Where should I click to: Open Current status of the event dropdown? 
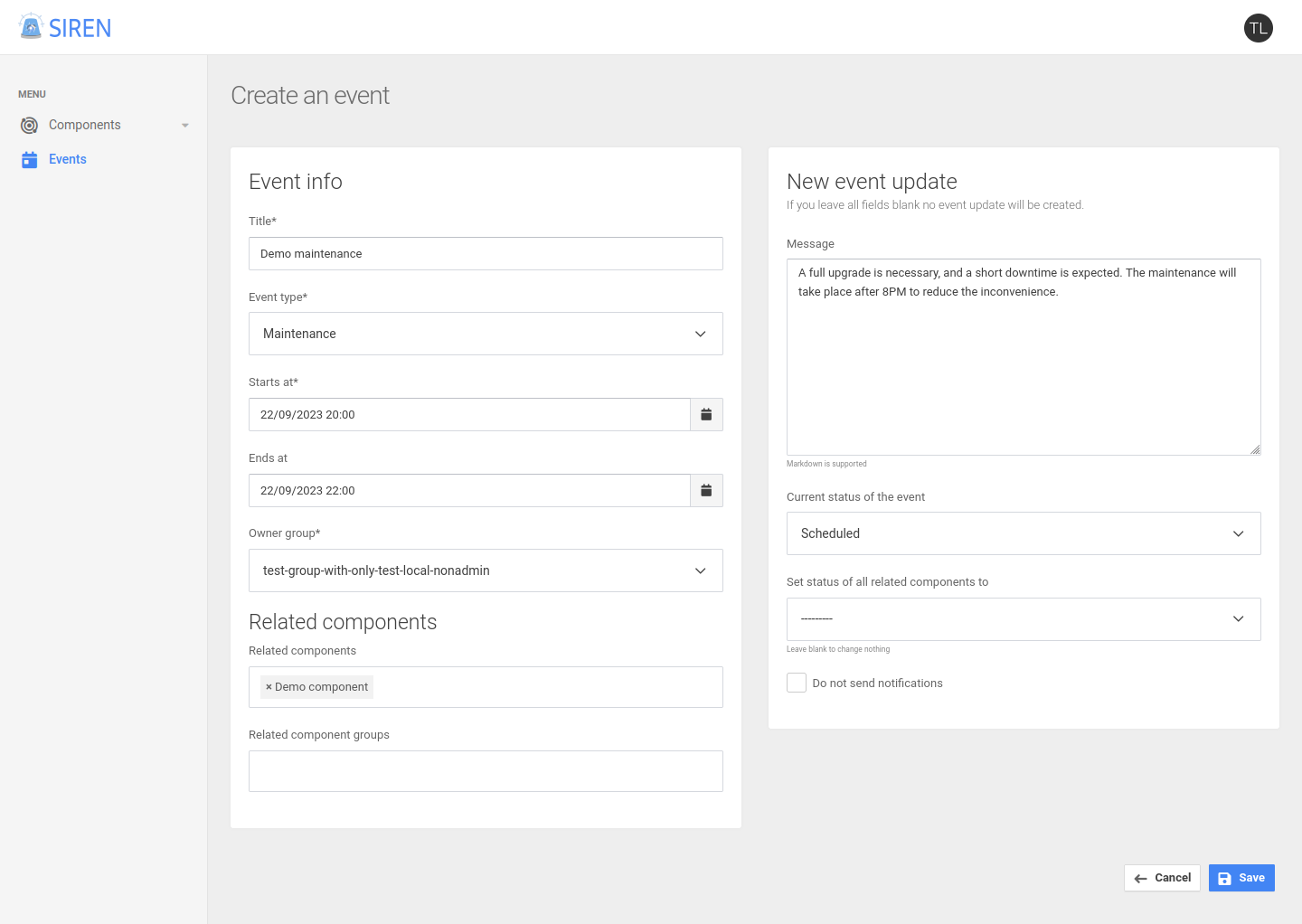pos(1023,533)
